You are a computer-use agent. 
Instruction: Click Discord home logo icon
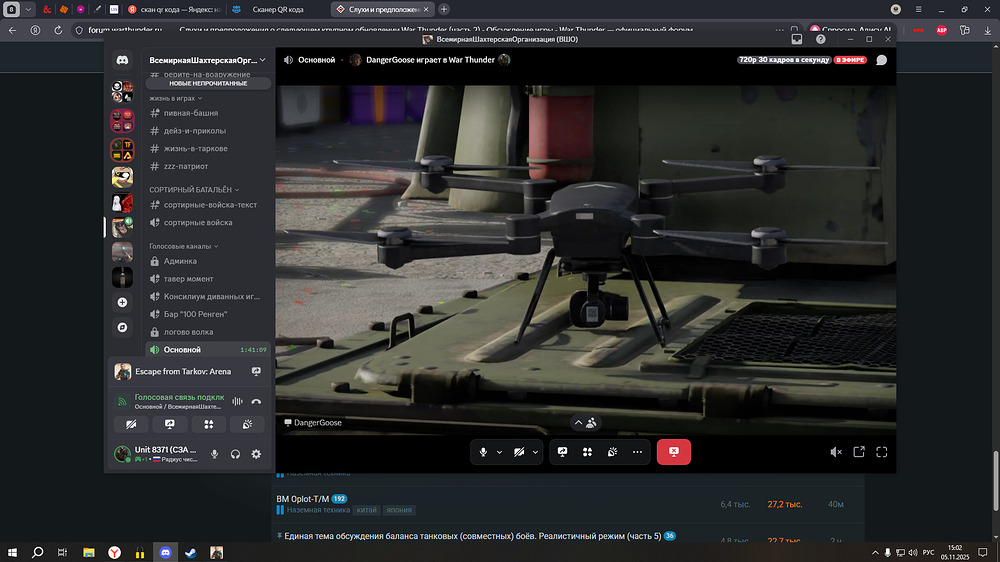(x=122, y=60)
